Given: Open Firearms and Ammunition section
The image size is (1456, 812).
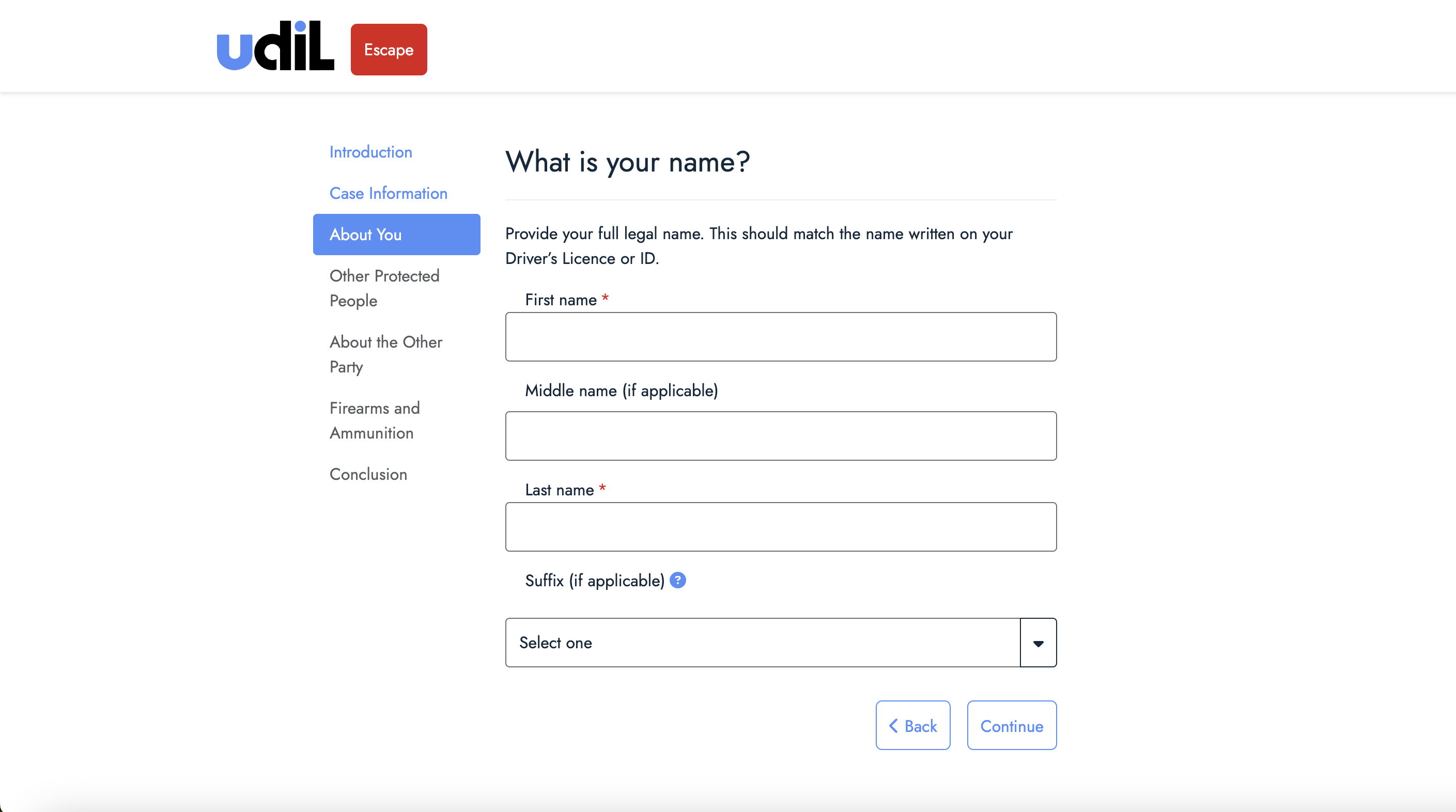Looking at the screenshot, I should pyautogui.click(x=374, y=420).
